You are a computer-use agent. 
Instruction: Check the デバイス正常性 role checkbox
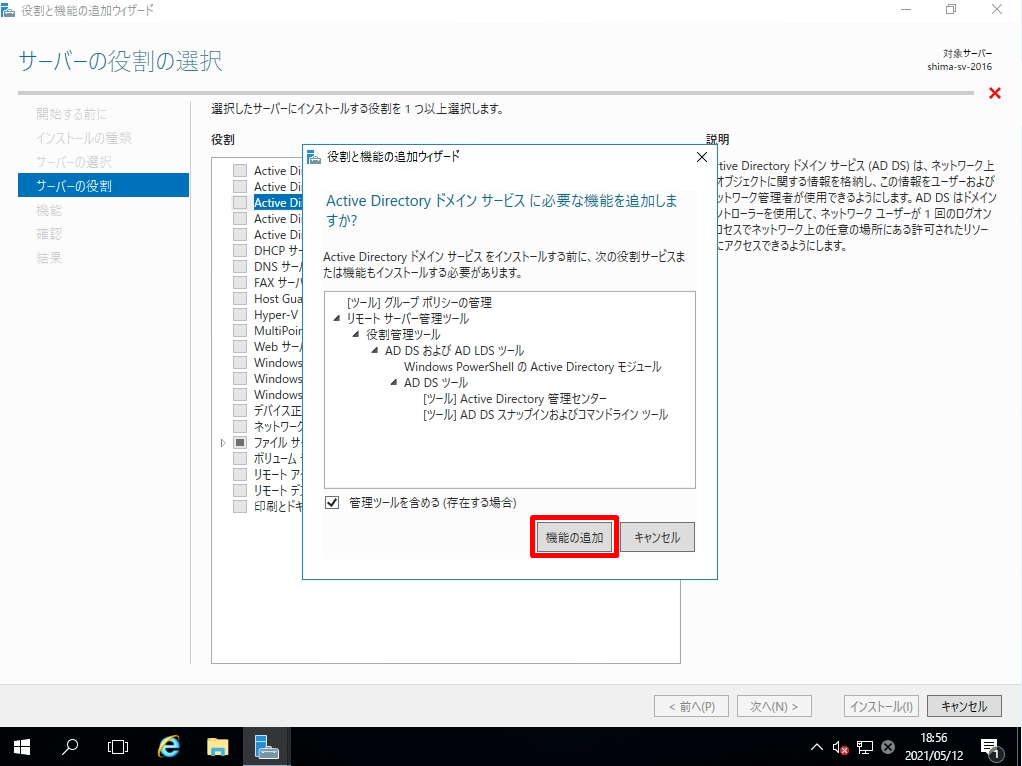pos(241,411)
